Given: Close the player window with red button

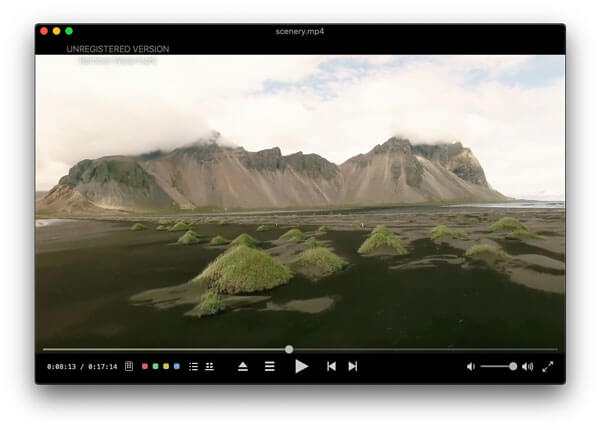Looking at the screenshot, I should [44, 31].
